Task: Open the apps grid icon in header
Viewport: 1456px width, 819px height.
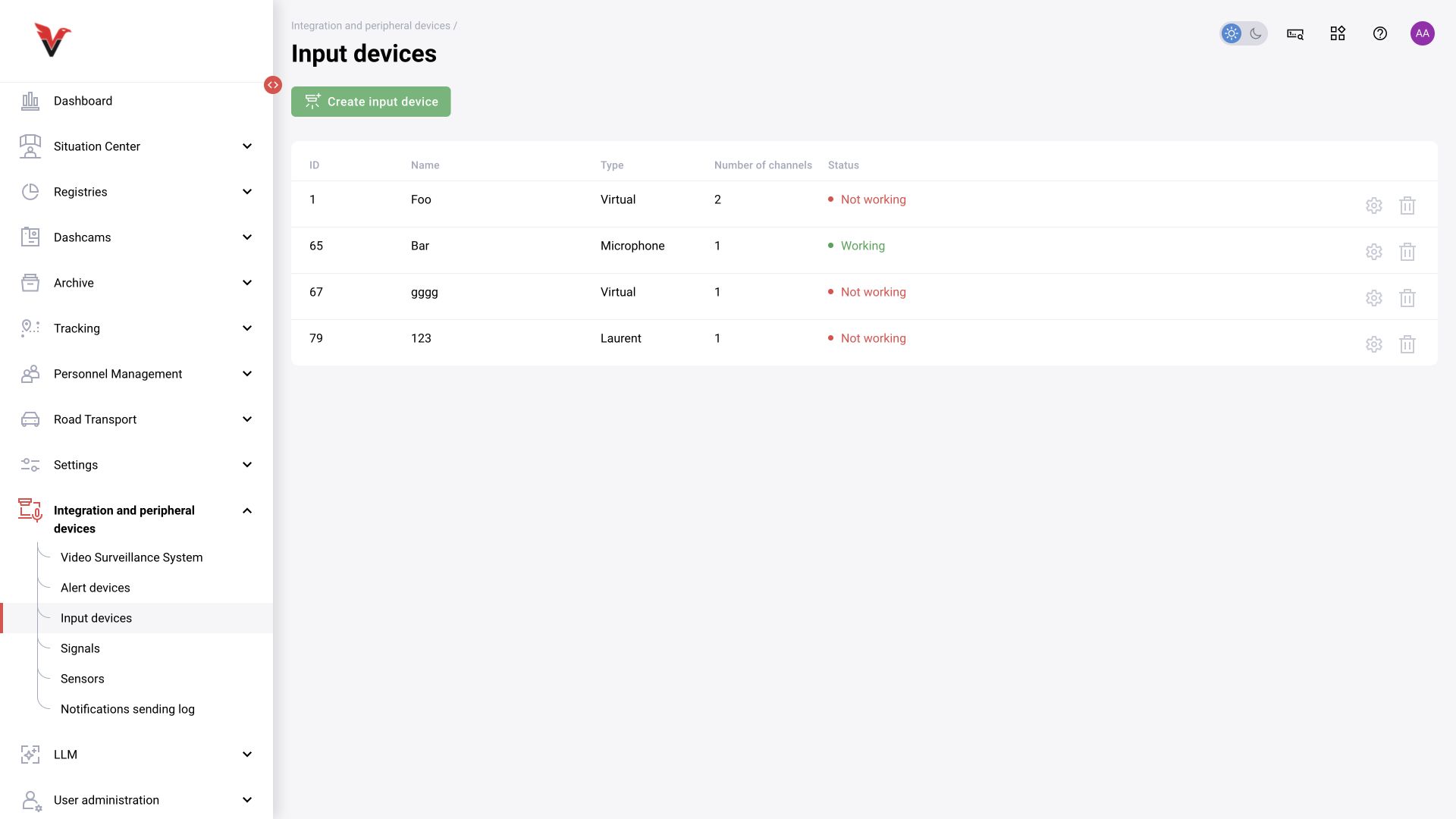Action: click(x=1337, y=33)
